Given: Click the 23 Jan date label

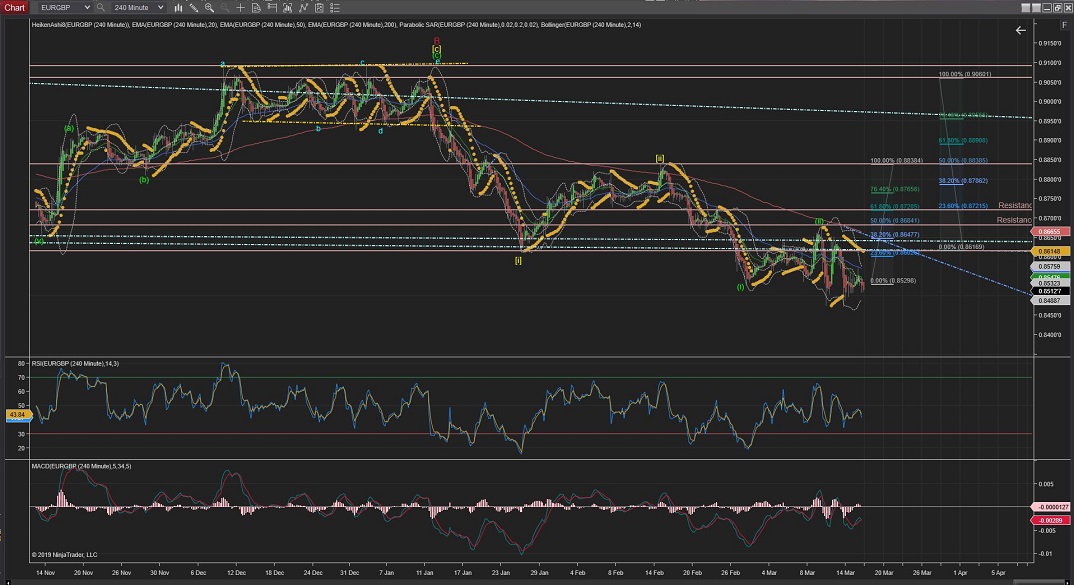Looking at the screenshot, I should (501, 573).
